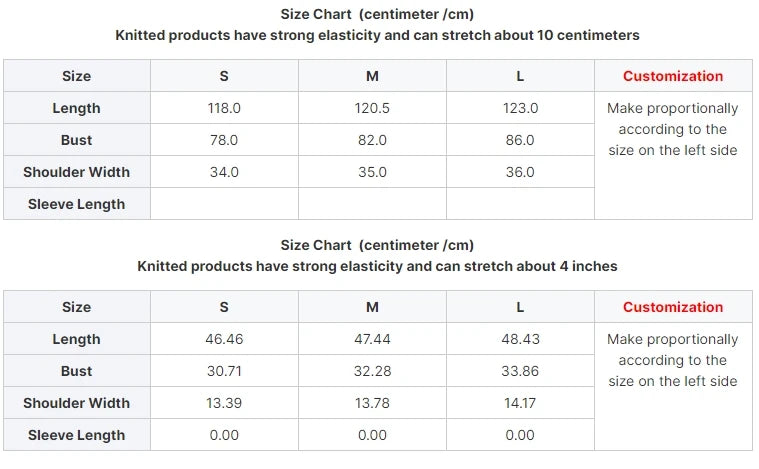Click the 123.0 length value for size L
Image resolution: width=759 pixels, height=469 pixels.
[520, 108]
